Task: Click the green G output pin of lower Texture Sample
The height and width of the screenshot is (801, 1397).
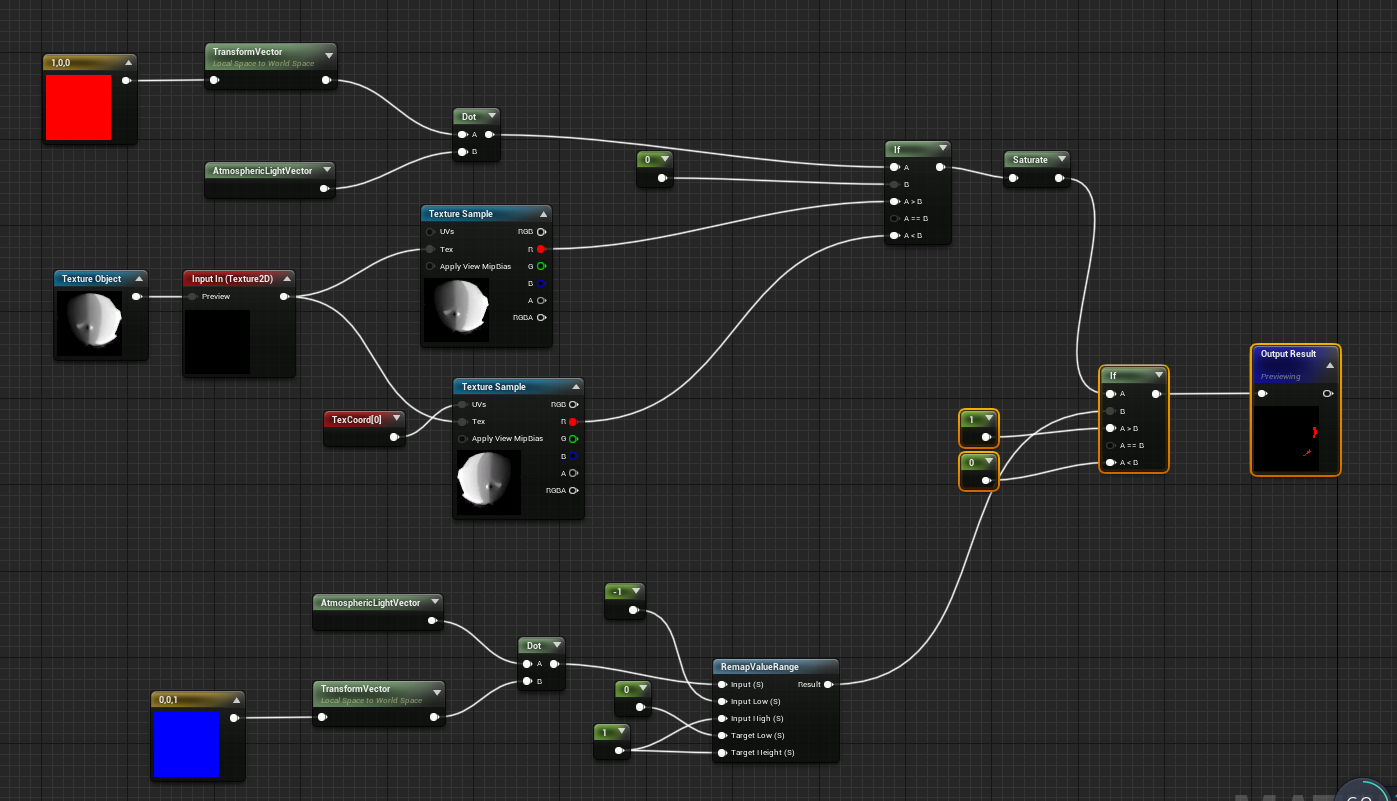Action: click(x=572, y=438)
